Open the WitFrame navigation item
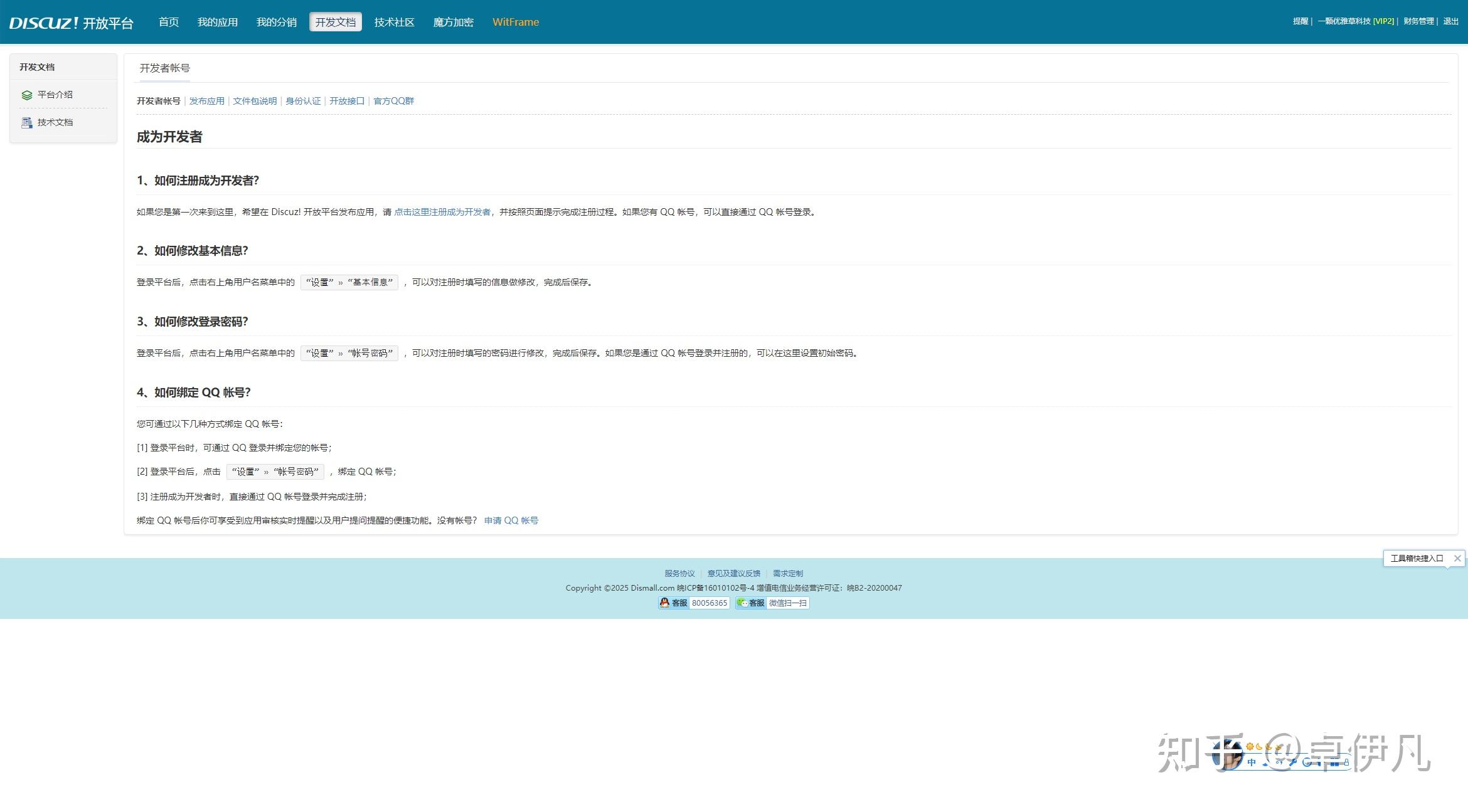 tap(515, 23)
